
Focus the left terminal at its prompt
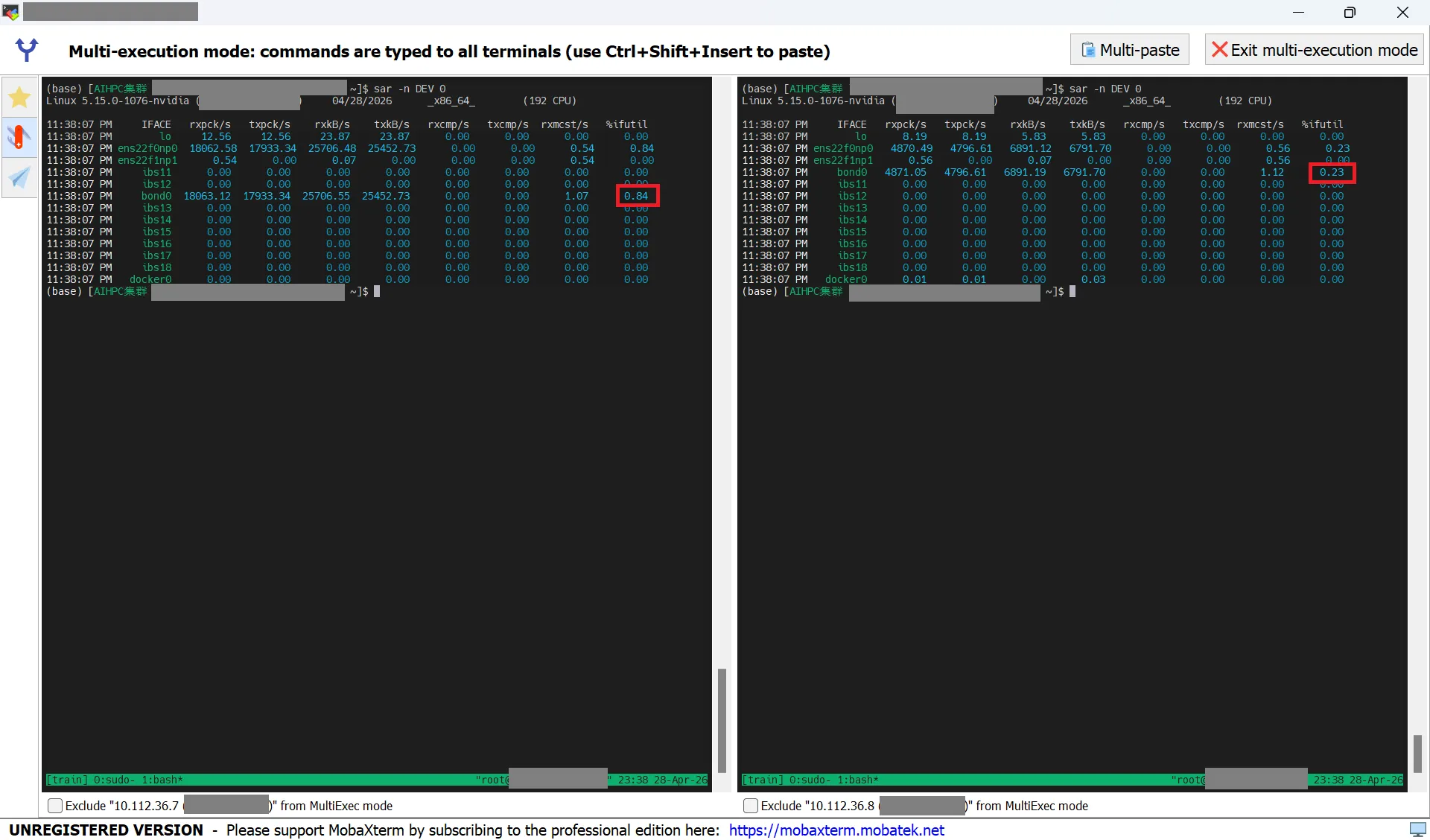tap(378, 292)
